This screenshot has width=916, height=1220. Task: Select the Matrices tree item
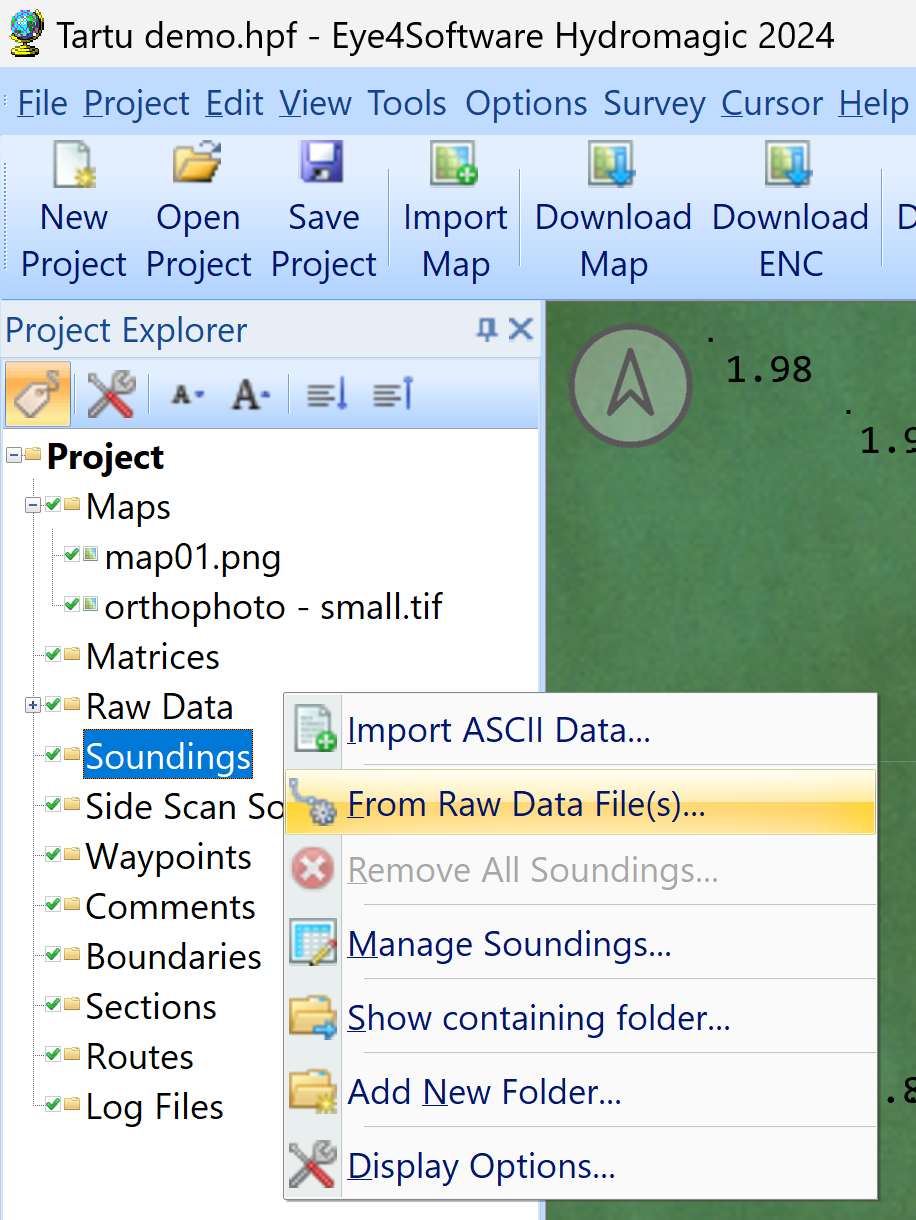pyautogui.click(x=152, y=656)
